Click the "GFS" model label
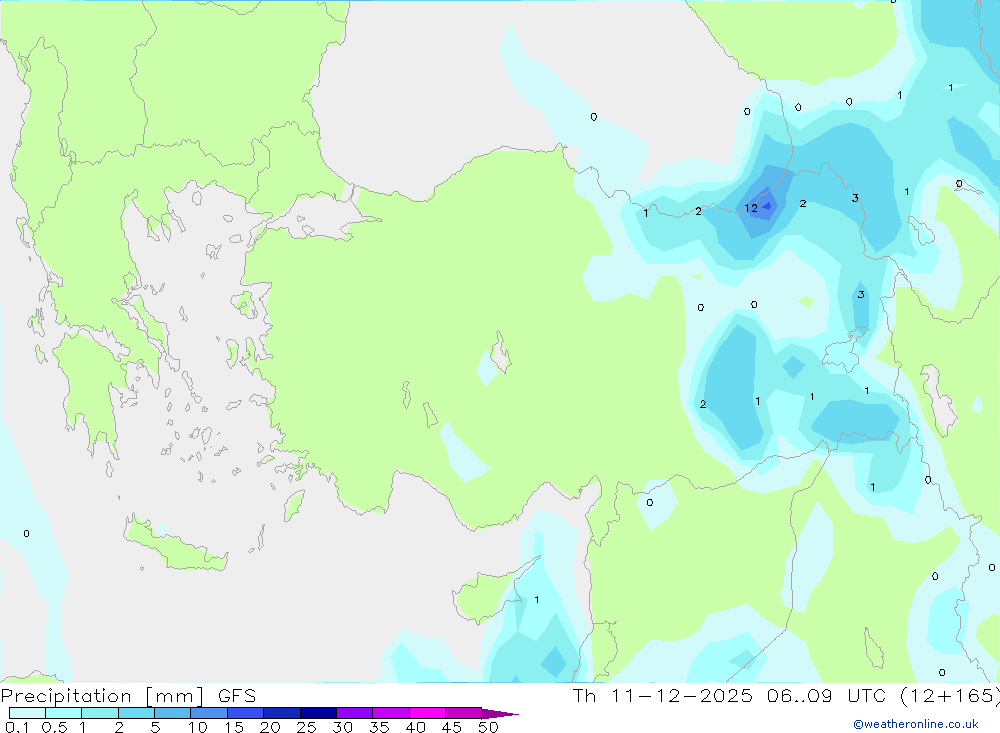 click(x=237, y=696)
